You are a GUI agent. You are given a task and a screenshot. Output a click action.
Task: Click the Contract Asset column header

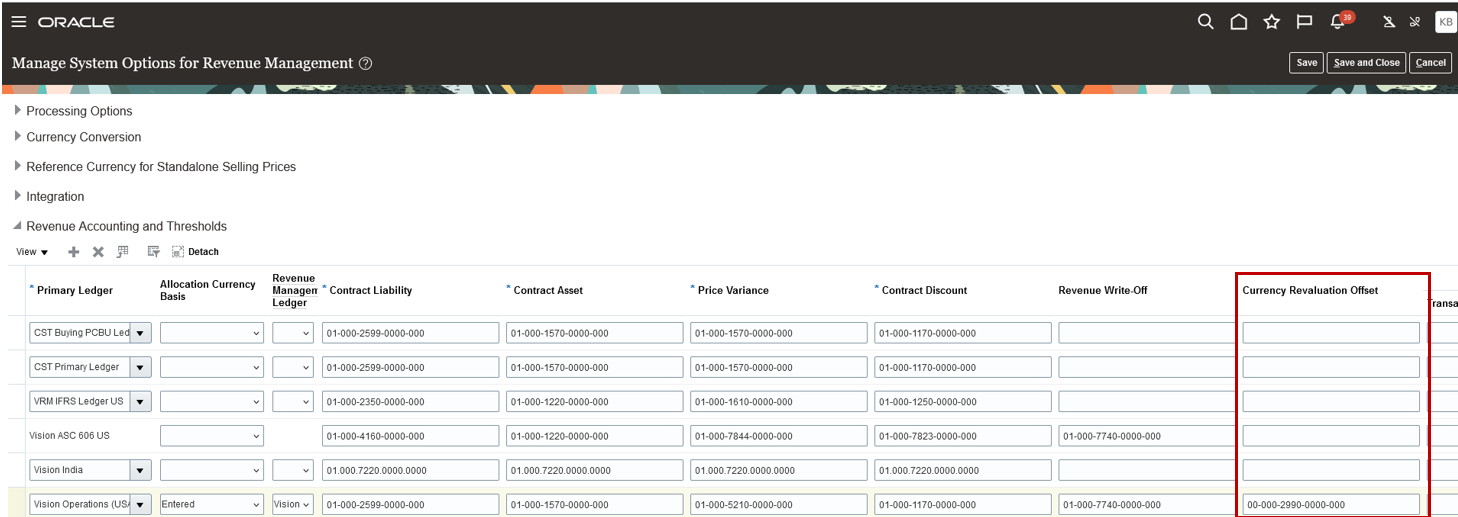(x=548, y=290)
